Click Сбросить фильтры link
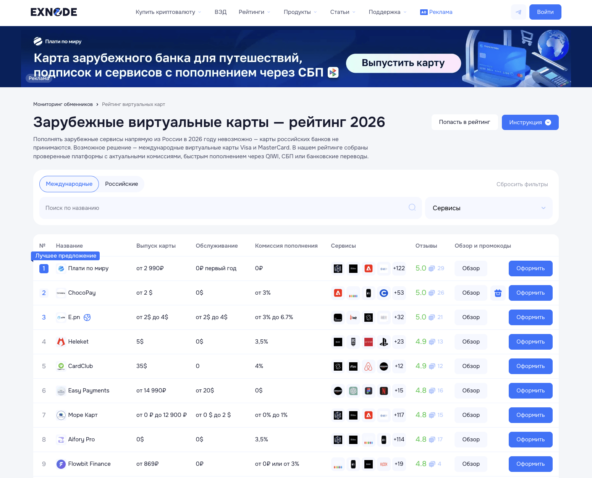 [x=522, y=184]
